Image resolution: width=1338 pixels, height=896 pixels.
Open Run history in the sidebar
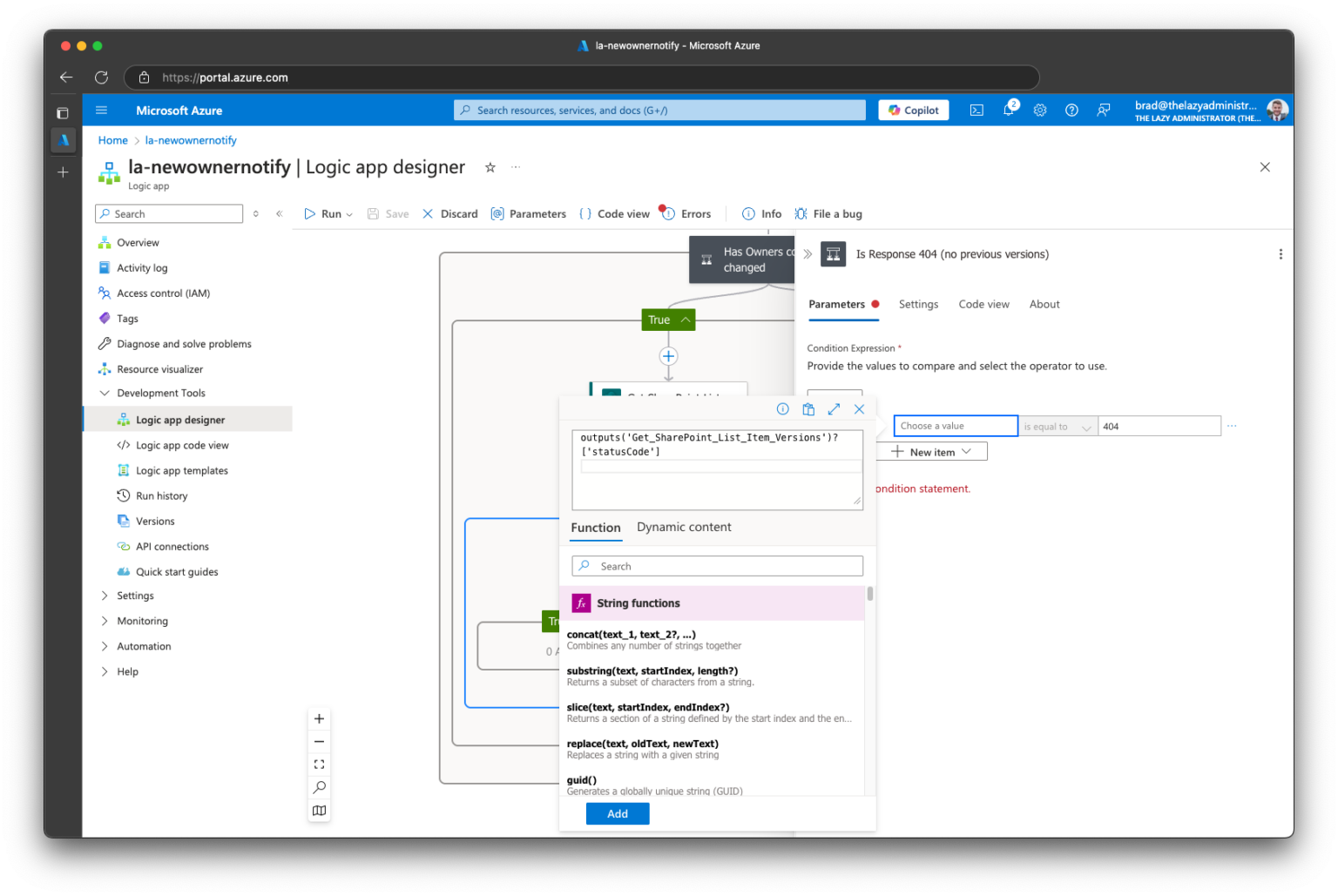click(x=162, y=496)
